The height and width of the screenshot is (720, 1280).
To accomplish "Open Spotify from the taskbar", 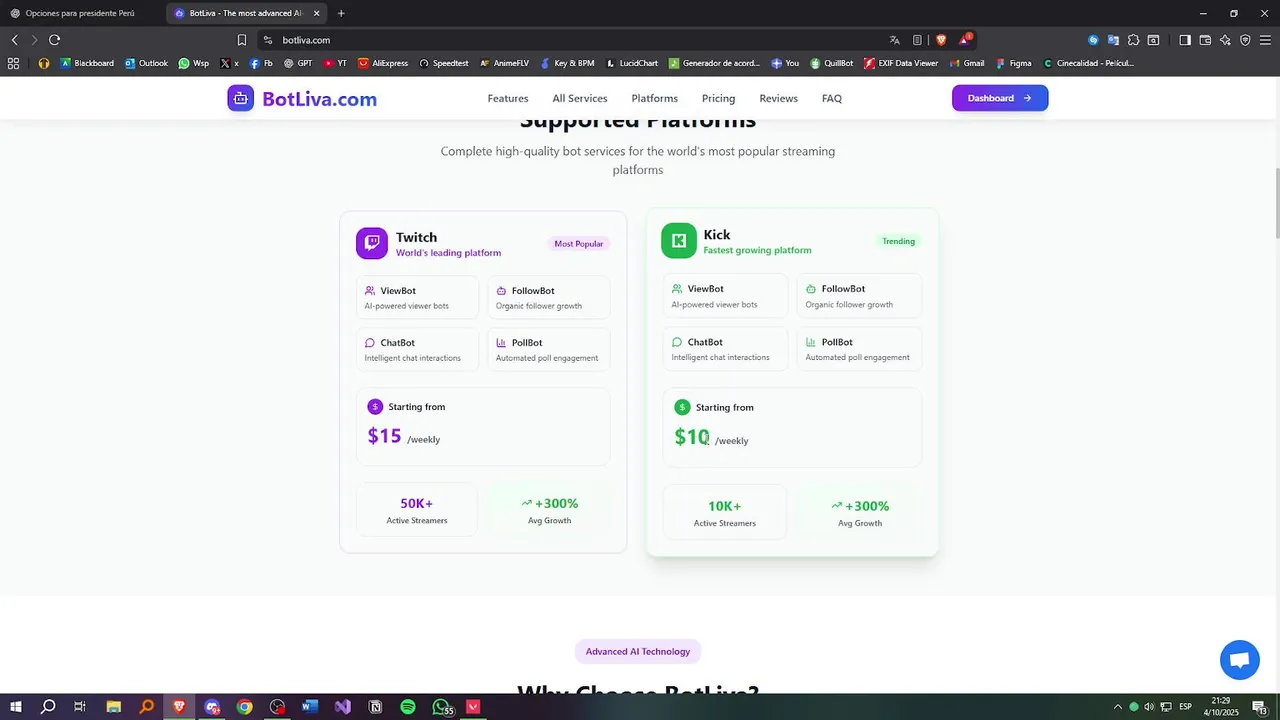I will point(408,707).
